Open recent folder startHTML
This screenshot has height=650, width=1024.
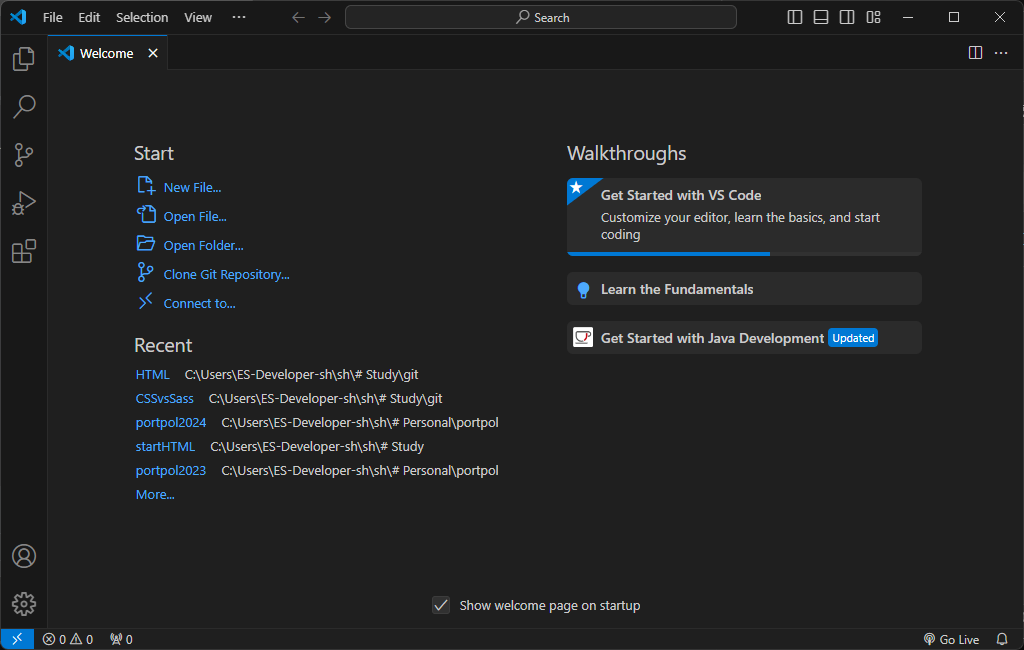[165, 447]
